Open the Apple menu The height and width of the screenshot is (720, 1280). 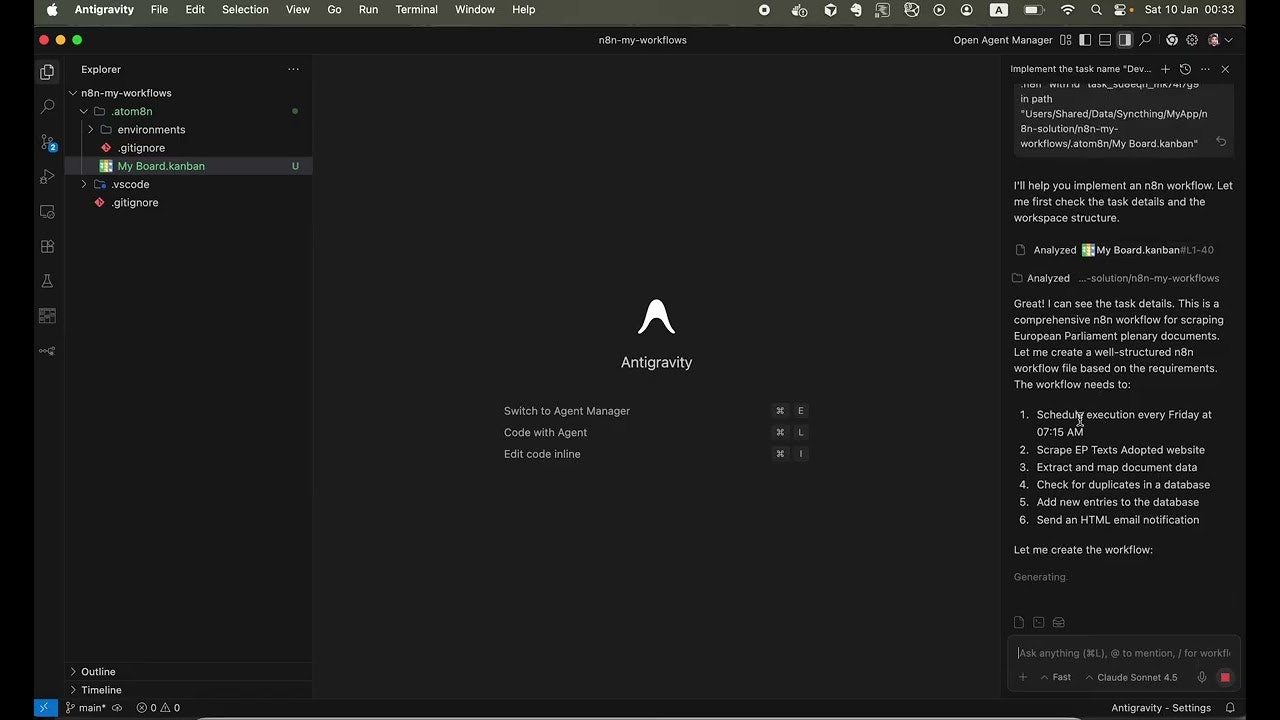52,10
